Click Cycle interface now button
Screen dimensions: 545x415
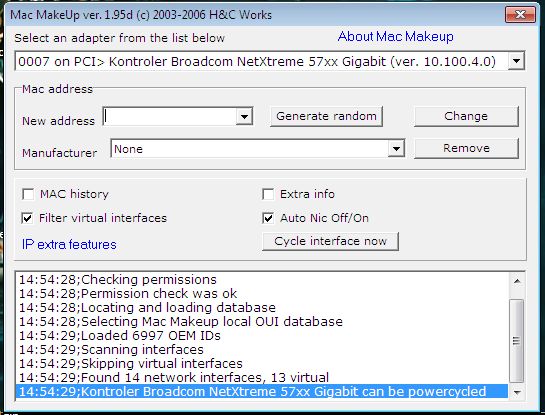[x=330, y=241]
